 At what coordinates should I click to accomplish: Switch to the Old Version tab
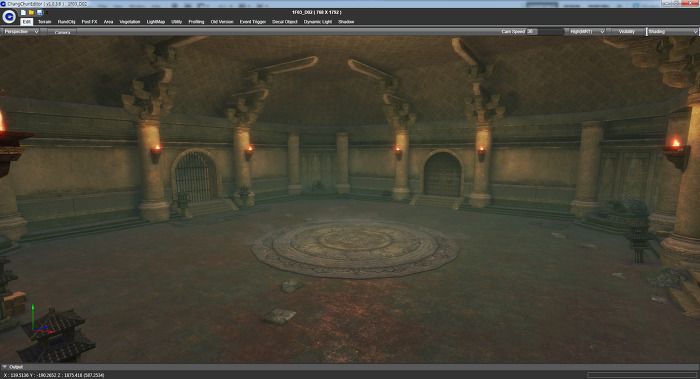click(x=222, y=21)
